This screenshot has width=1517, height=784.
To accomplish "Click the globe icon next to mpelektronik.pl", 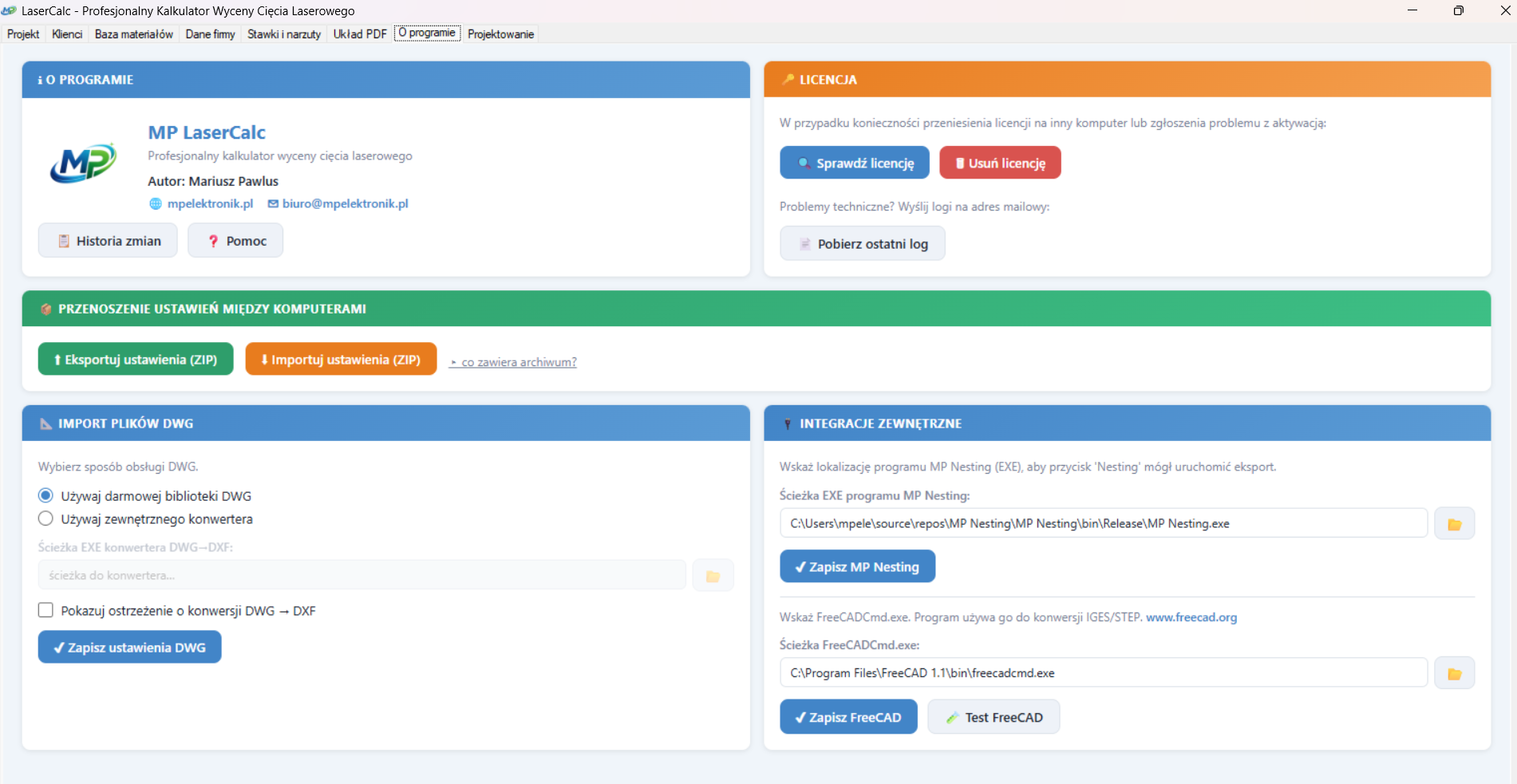I will click(x=156, y=204).
